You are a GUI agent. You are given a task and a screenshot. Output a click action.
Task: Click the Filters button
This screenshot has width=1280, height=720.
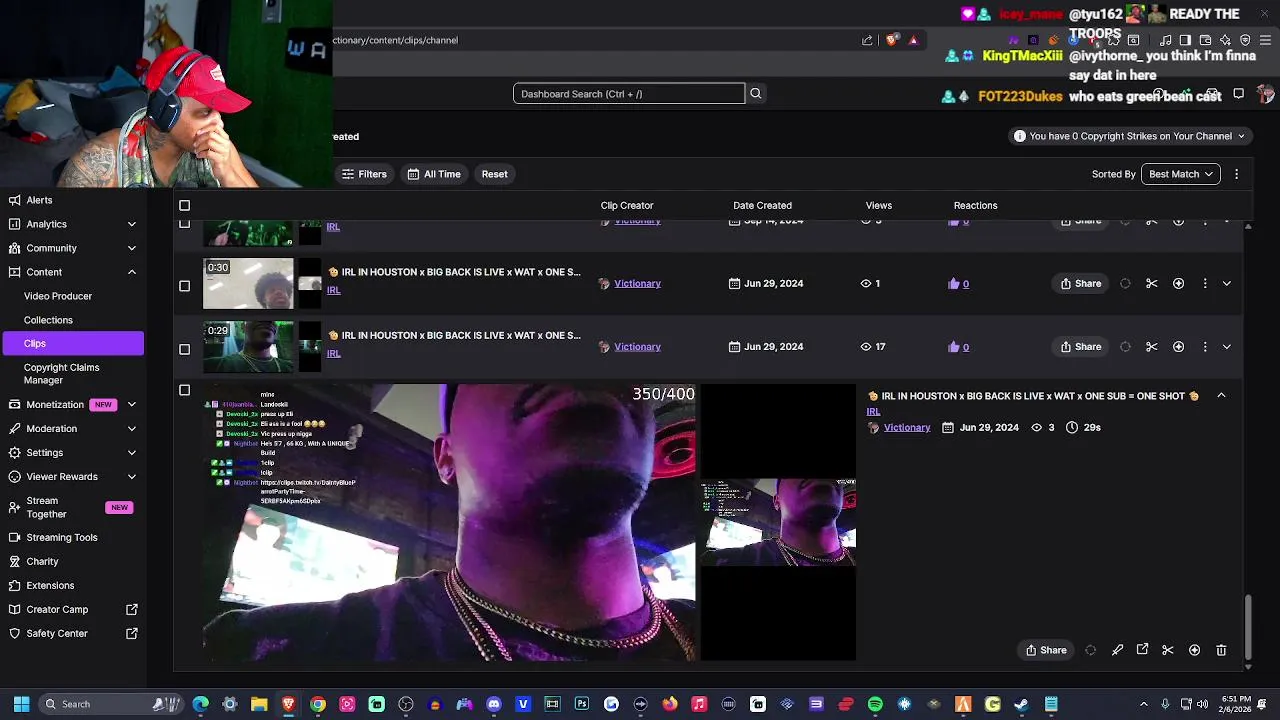coord(364,174)
